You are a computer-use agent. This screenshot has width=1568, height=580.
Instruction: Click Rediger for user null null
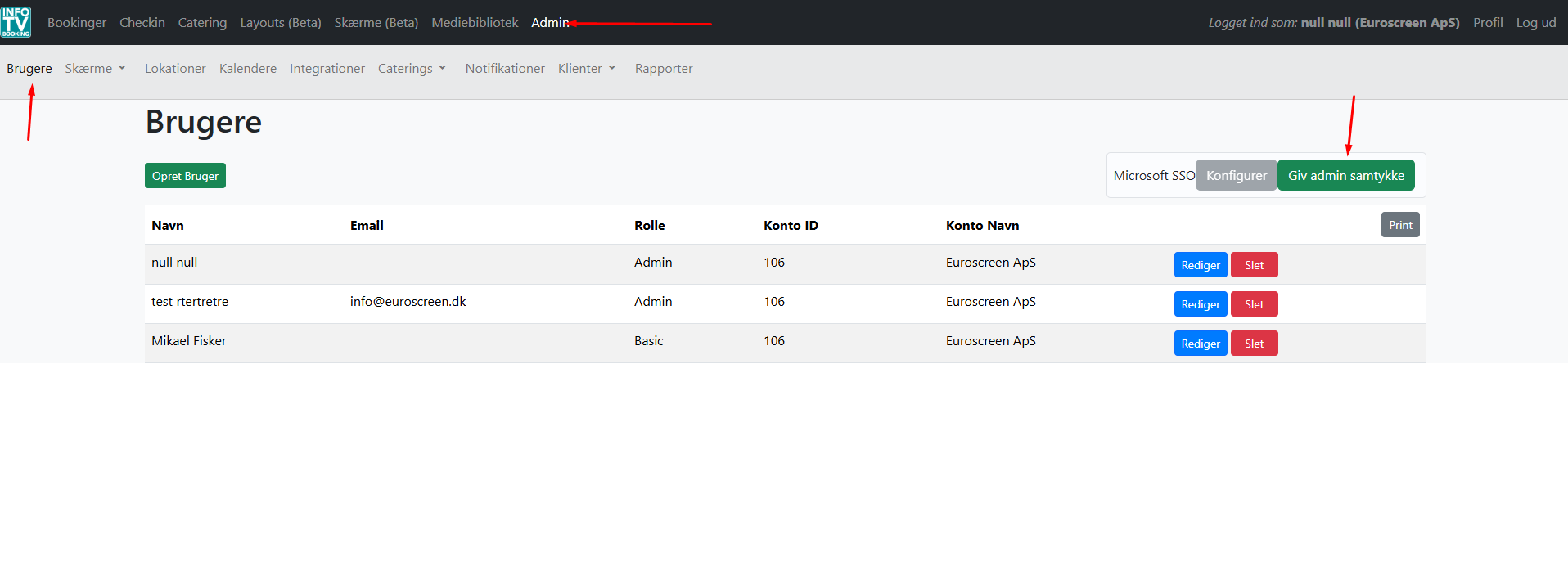[1201, 265]
